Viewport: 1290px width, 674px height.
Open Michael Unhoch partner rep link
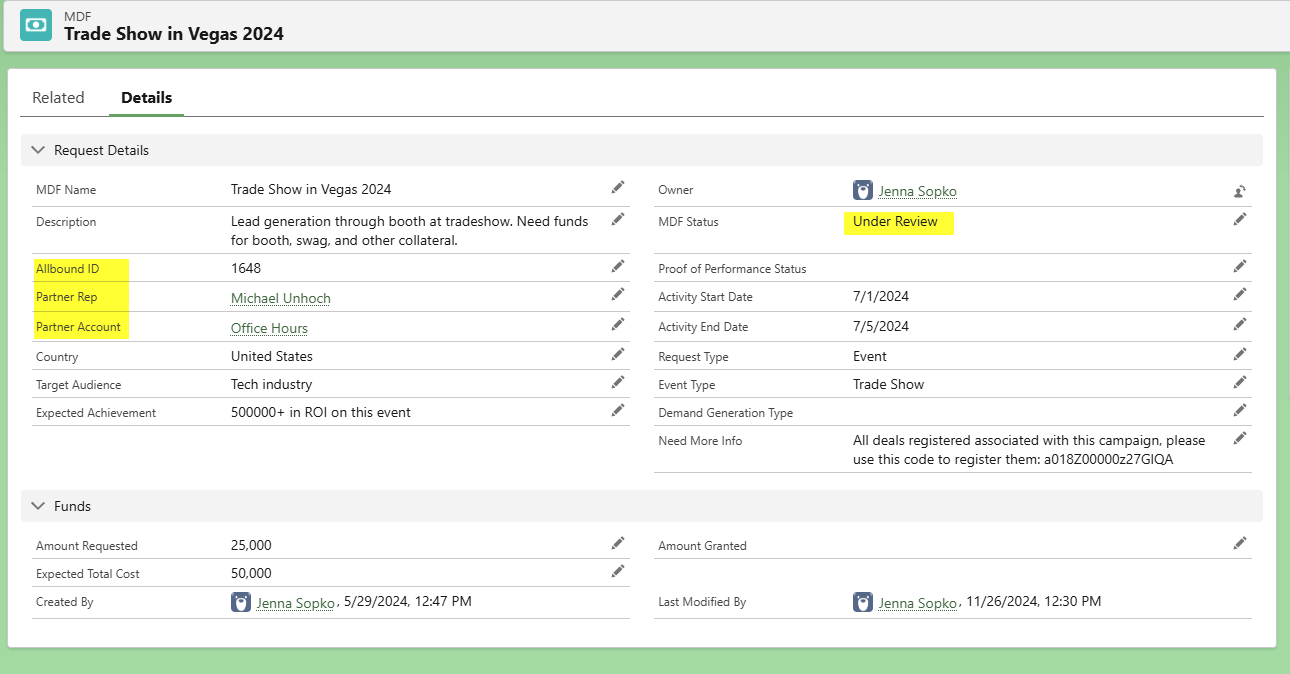[x=280, y=298]
